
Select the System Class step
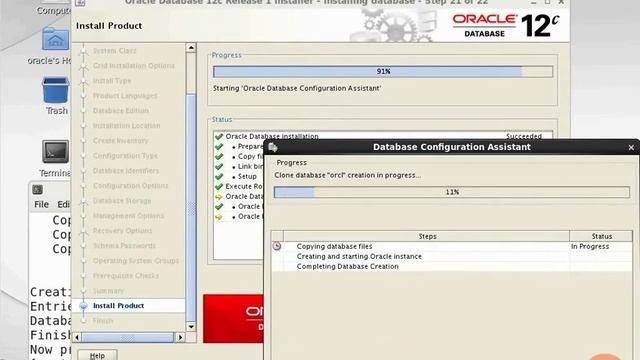point(114,51)
